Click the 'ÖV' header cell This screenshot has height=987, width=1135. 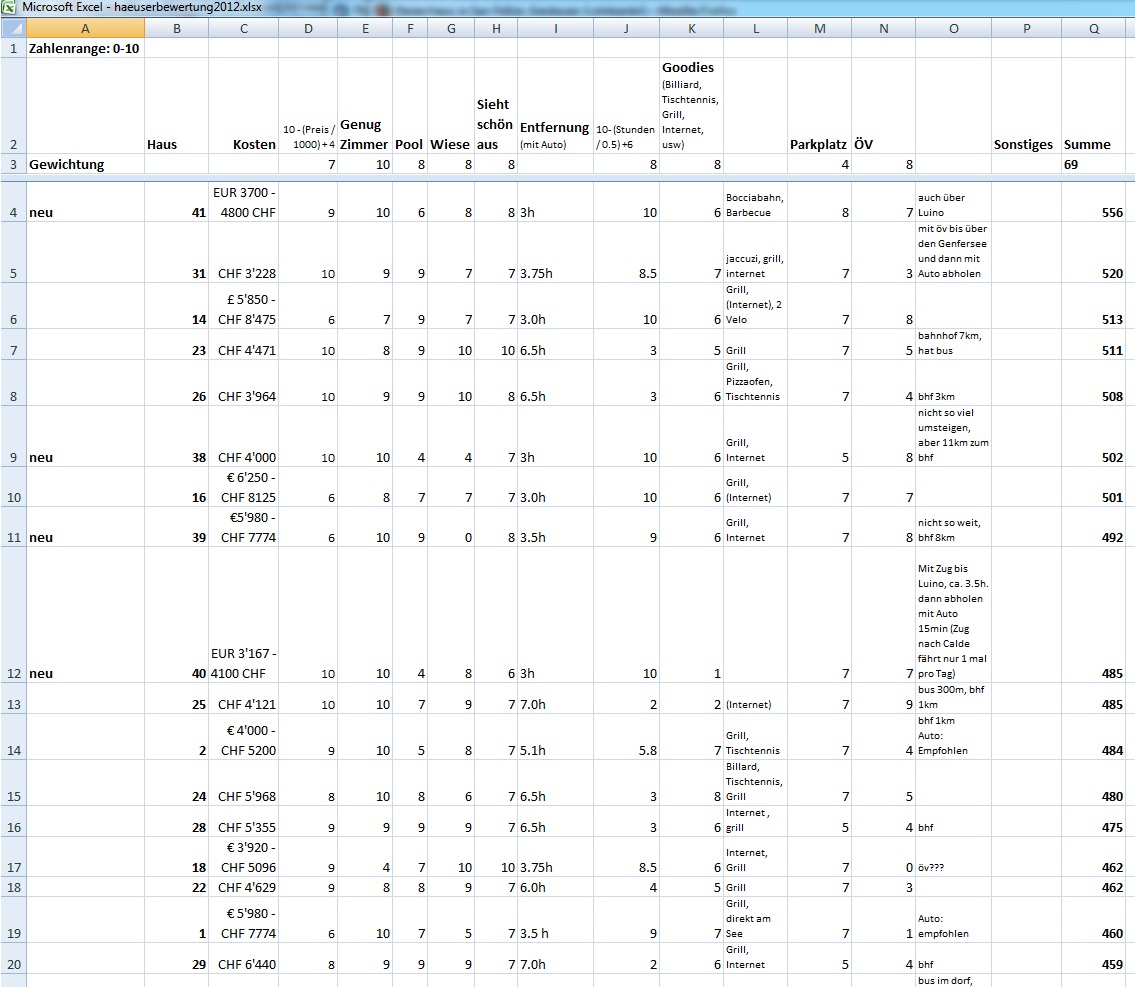coord(883,106)
